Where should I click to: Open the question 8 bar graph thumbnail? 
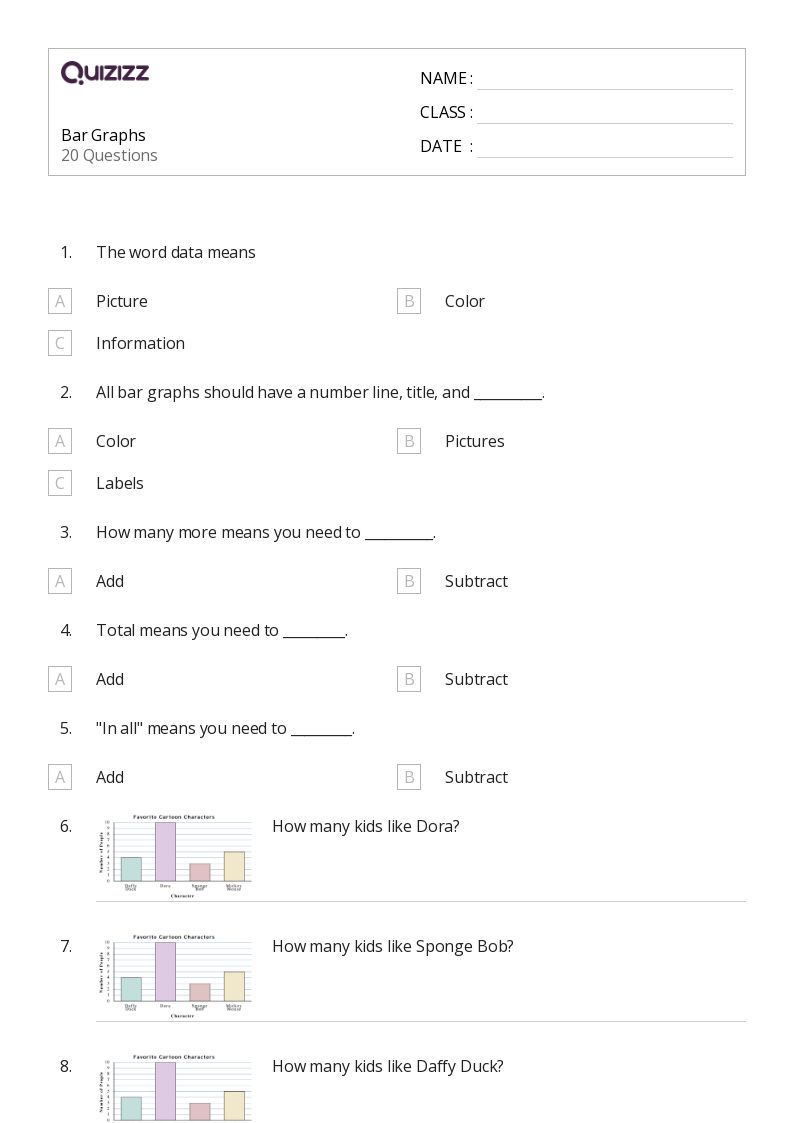[x=176, y=1090]
